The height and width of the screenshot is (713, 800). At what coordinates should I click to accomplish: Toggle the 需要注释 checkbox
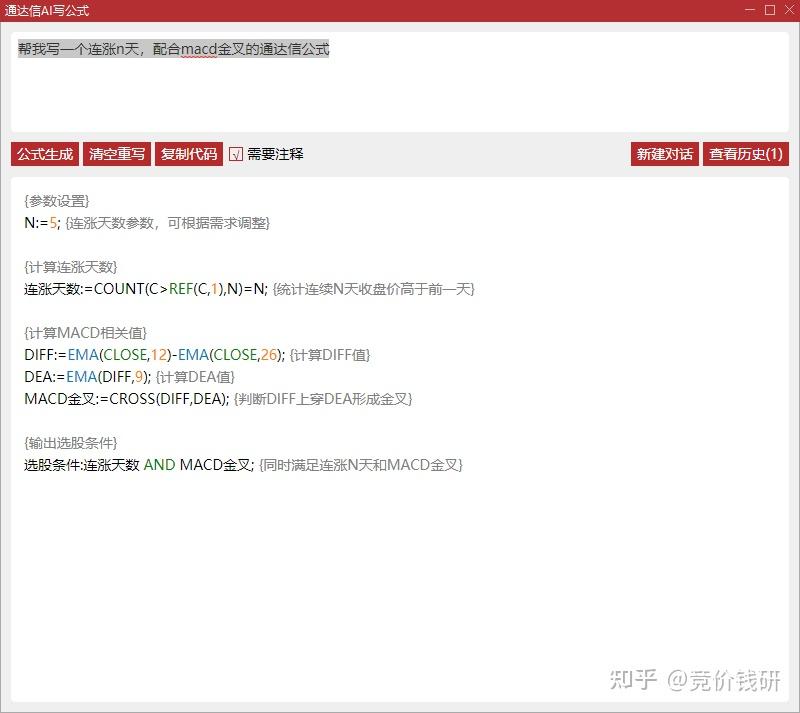click(x=236, y=154)
